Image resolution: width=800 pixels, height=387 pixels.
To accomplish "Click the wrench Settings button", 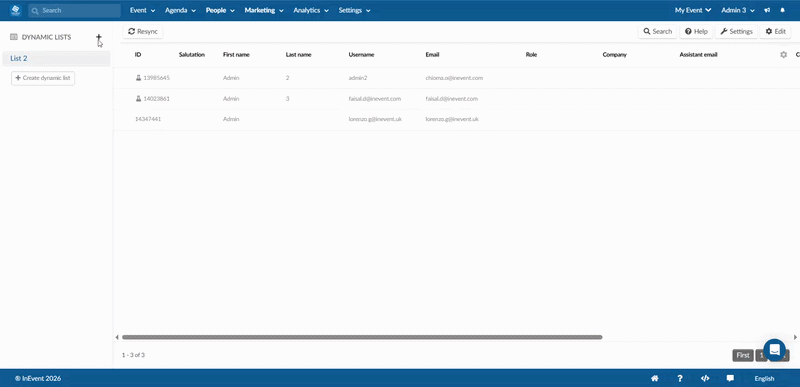I will [x=736, y=32].
